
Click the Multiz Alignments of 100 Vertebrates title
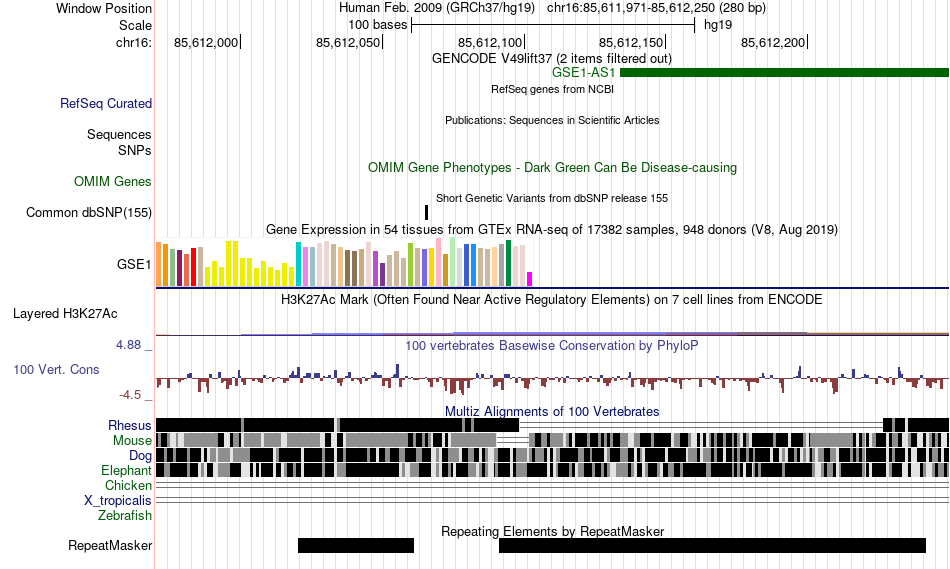pos(552,411)
